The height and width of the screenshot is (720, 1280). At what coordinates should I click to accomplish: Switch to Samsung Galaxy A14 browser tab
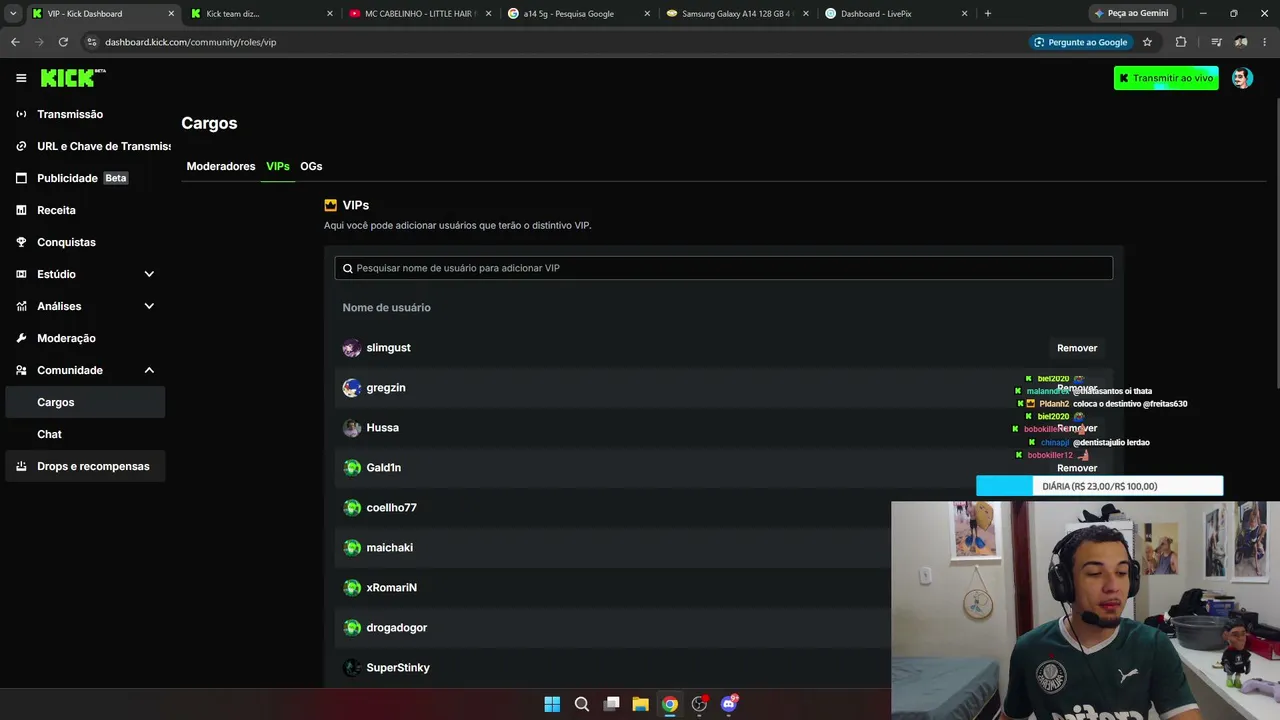737,13
